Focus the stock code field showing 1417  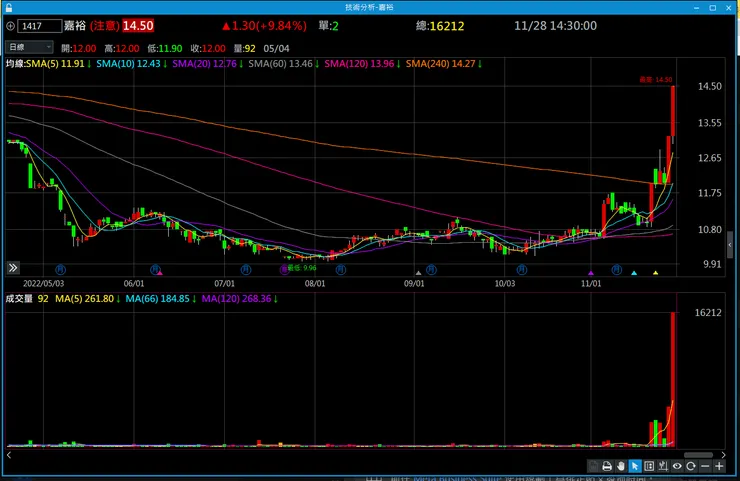pyautogui.click(x=39, y=26)
